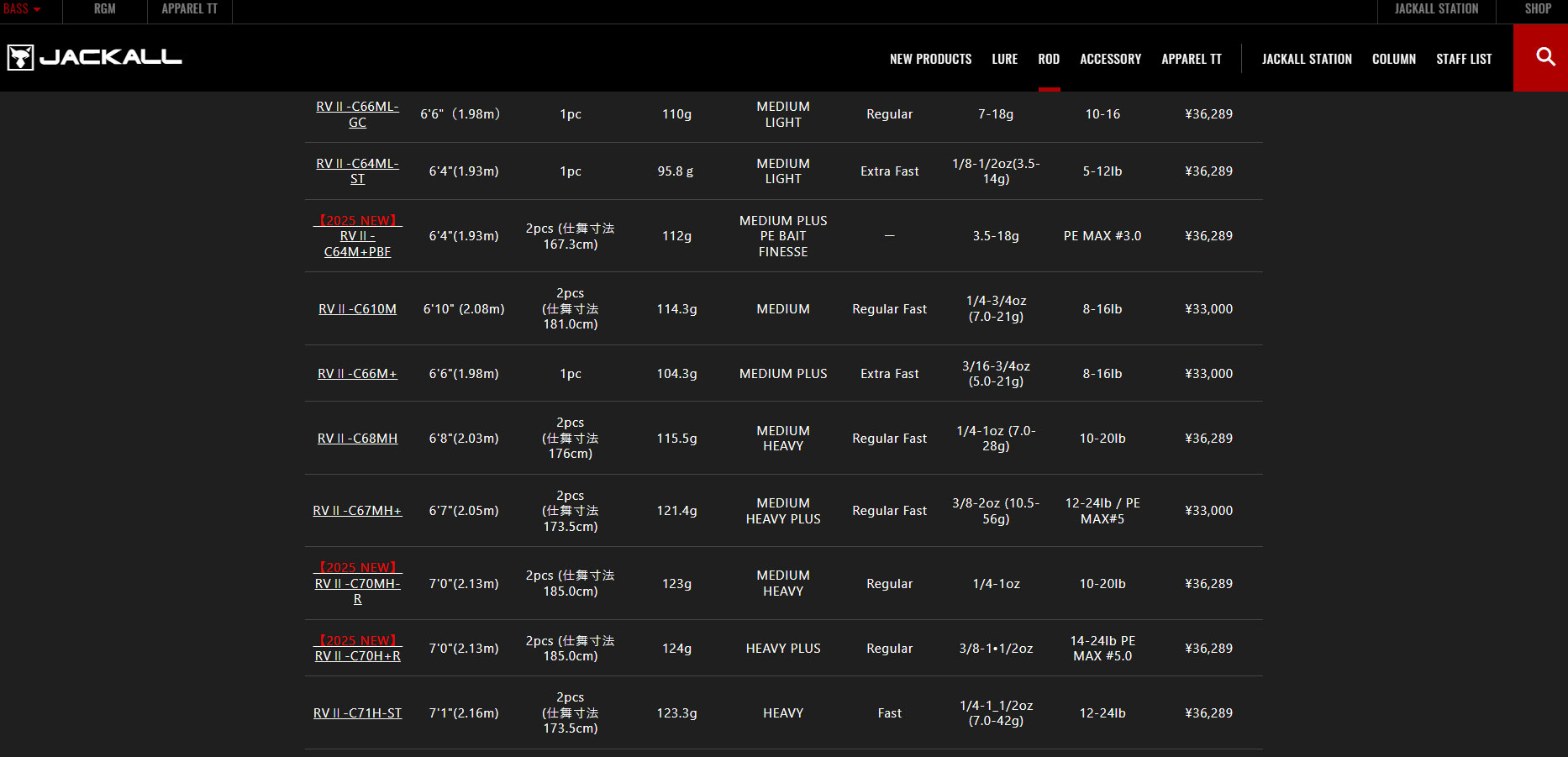
Task: Click the PE MAX #3.0 line cell
Action: coord(1102,236)
